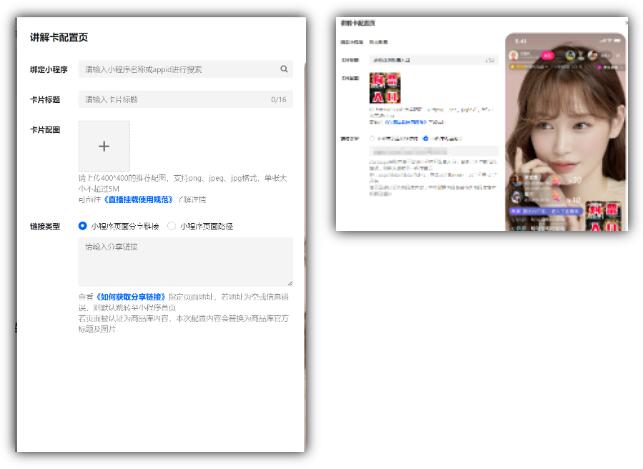
Task: Tap the pink follow button in phone preview
Action: [547, 55]
